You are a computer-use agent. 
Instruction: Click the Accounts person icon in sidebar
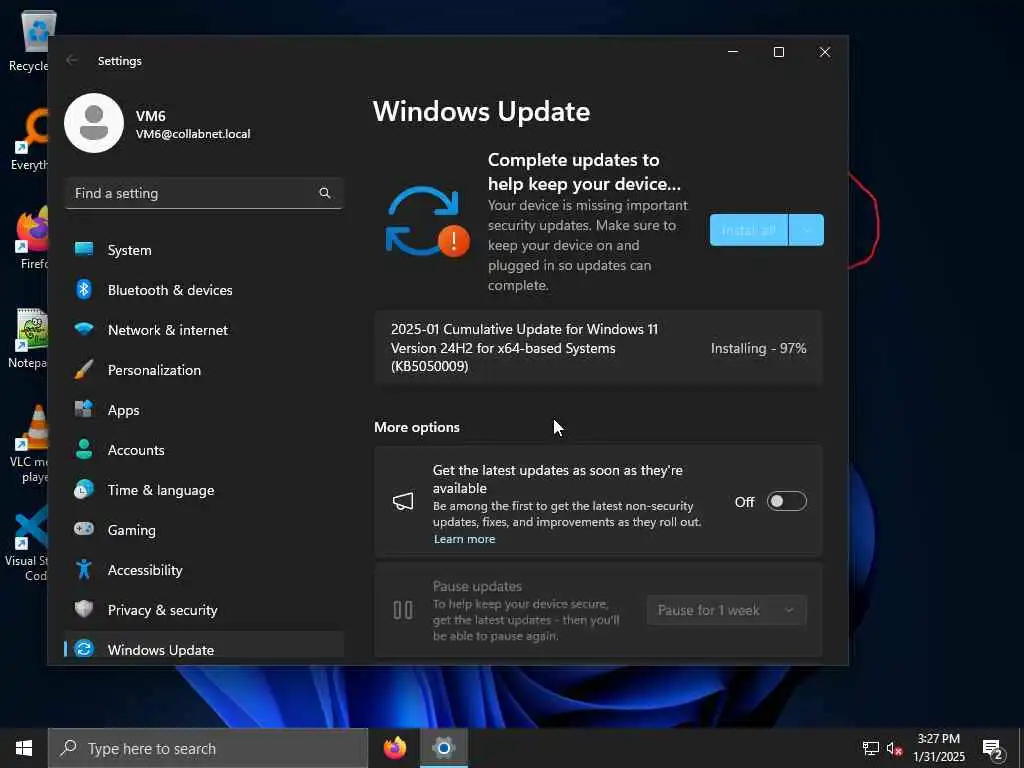(x=84, y=449)
